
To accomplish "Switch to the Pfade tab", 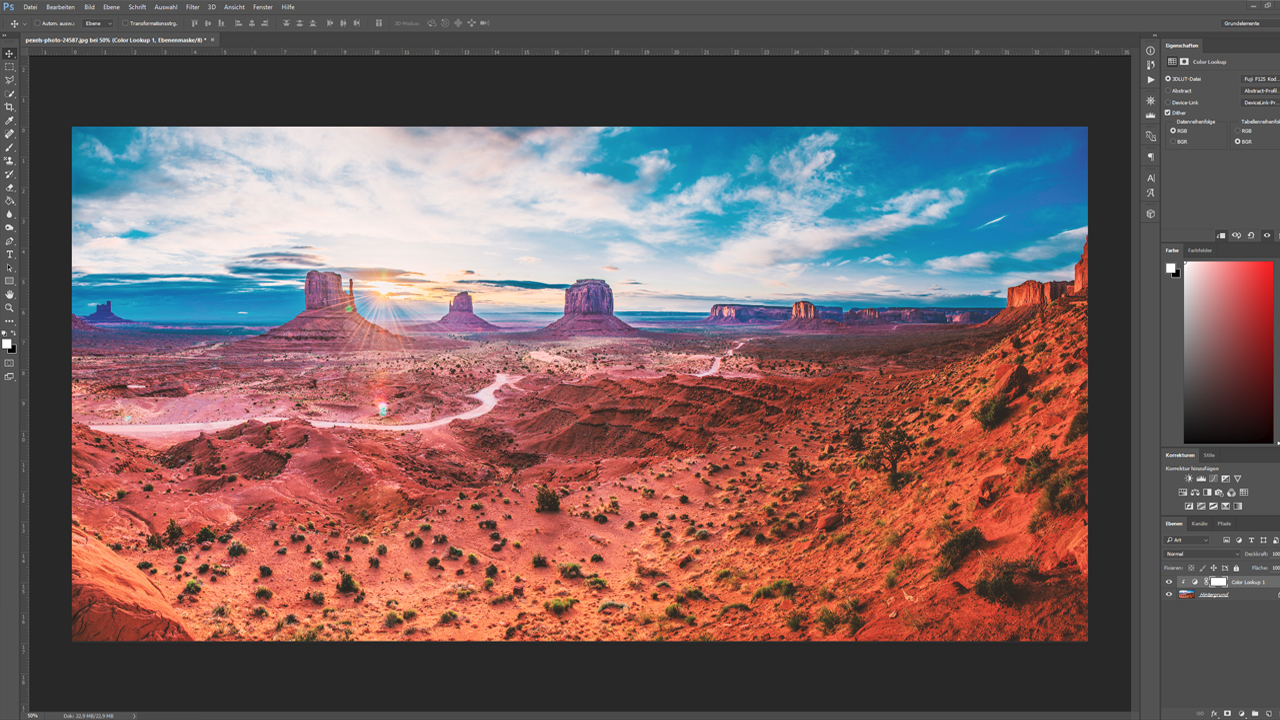I will point(1224,523).
